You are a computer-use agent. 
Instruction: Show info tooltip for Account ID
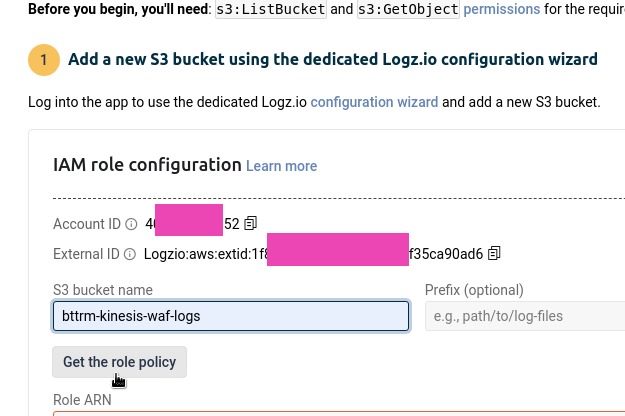coord(131,224)
